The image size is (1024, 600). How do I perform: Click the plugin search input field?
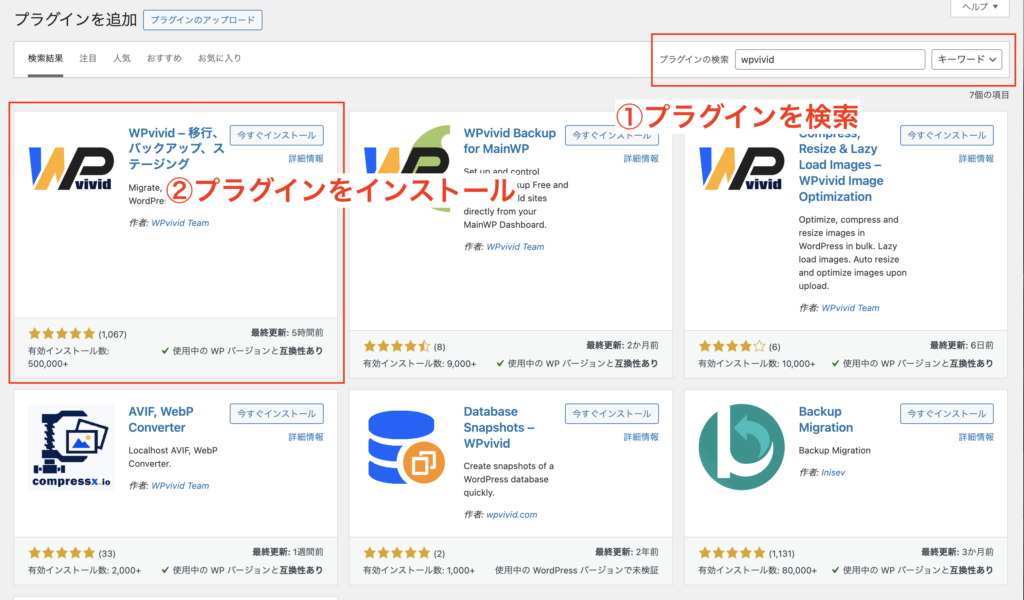click(x=829, y=59)
